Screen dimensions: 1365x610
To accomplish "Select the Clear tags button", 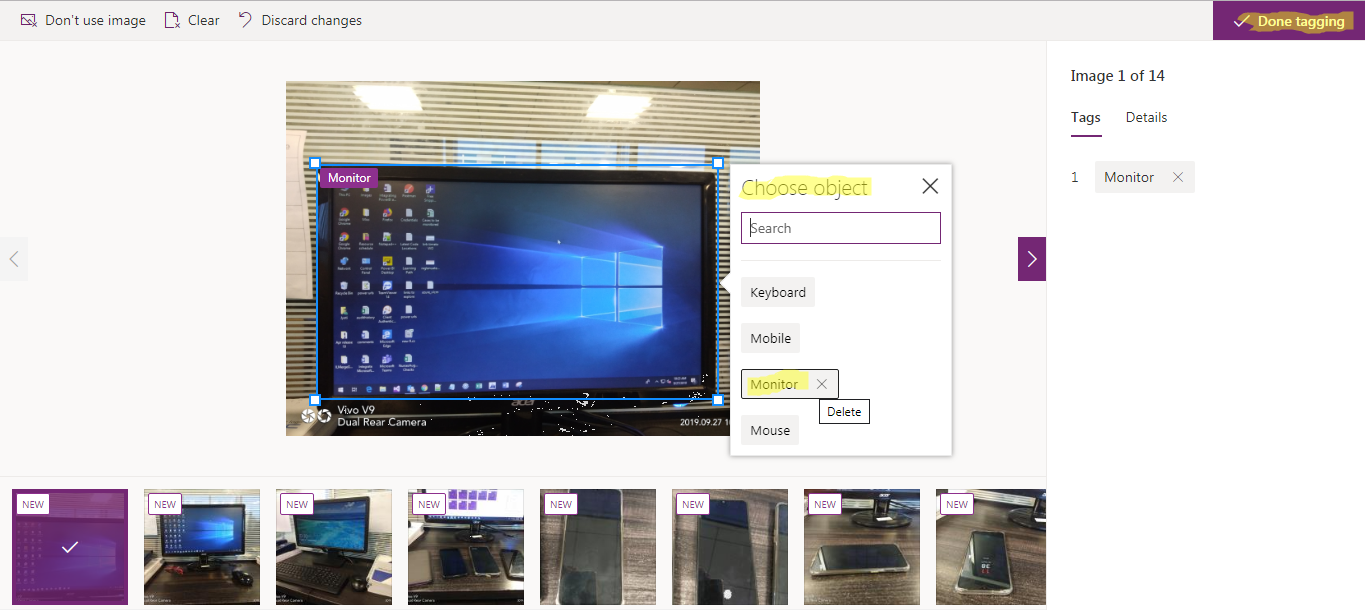I will (192, 20).
